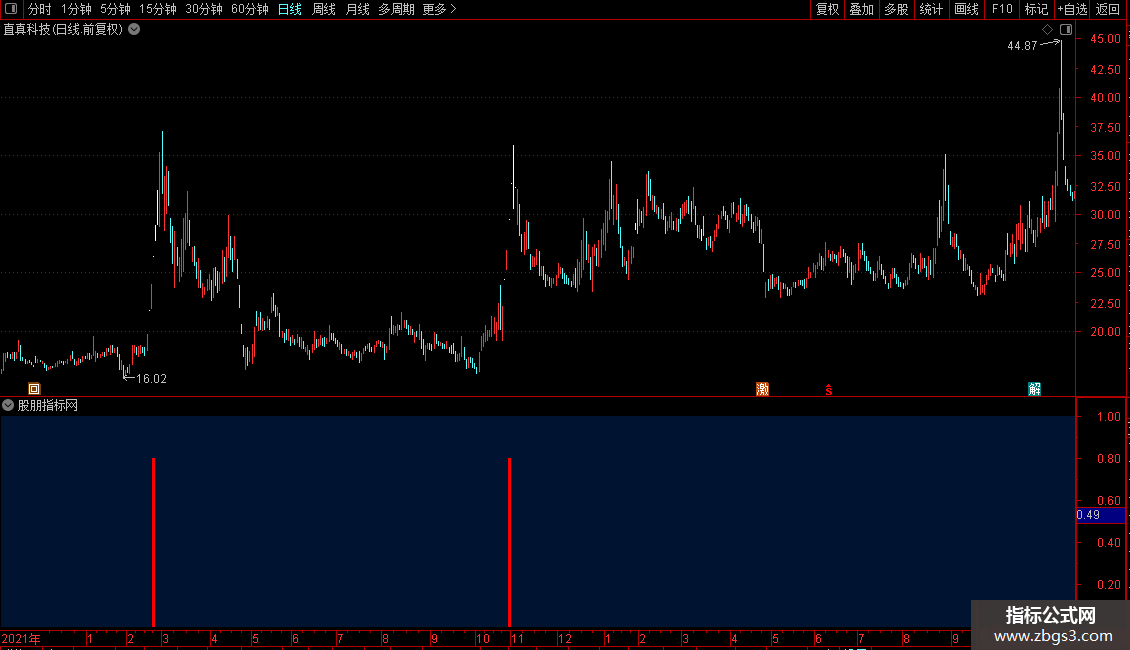Switch to 分时 intraday view
Screen dimensions: 1130x650
[x=40, y=9]
